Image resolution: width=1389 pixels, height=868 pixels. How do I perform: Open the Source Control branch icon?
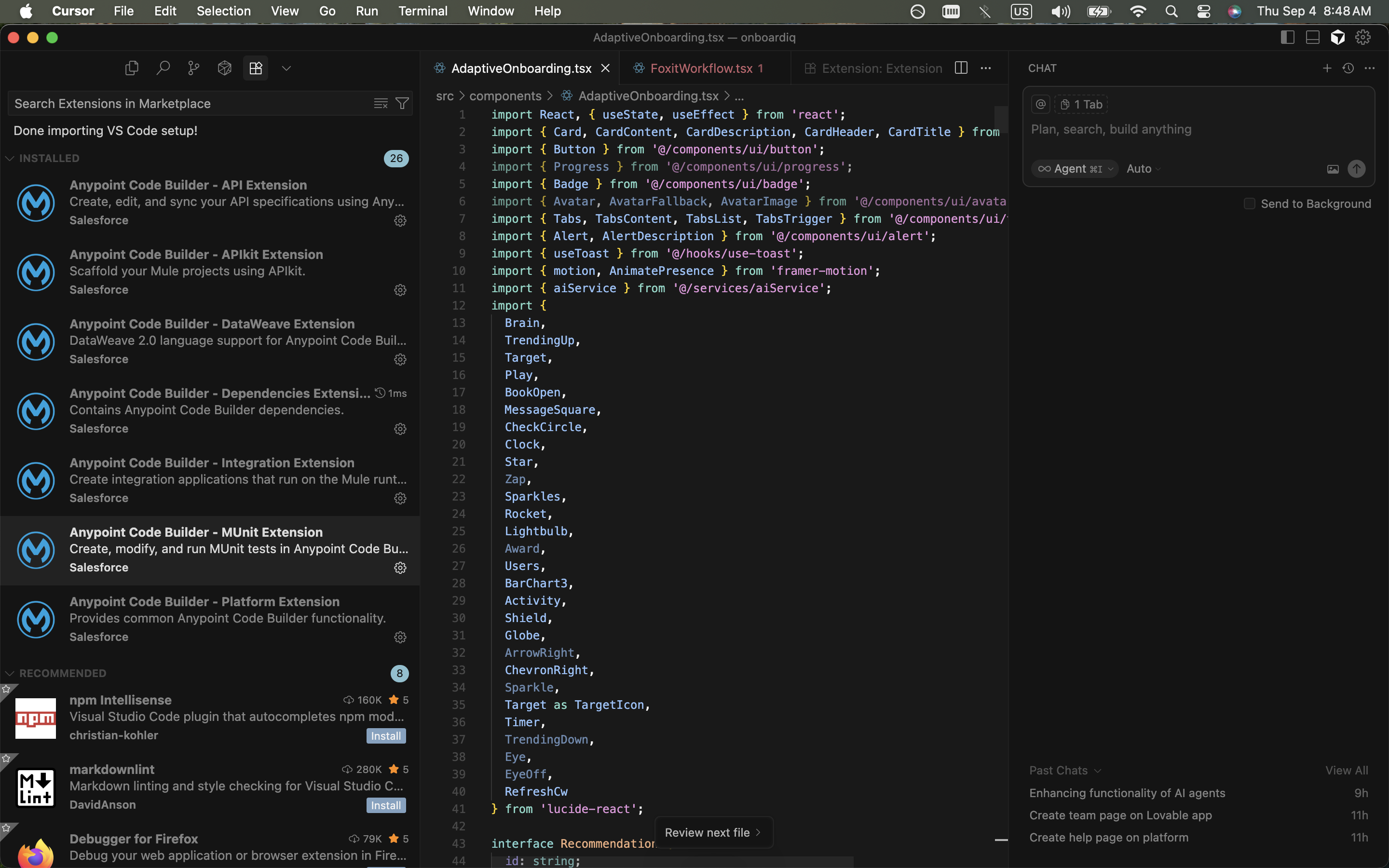click(193, 68)
